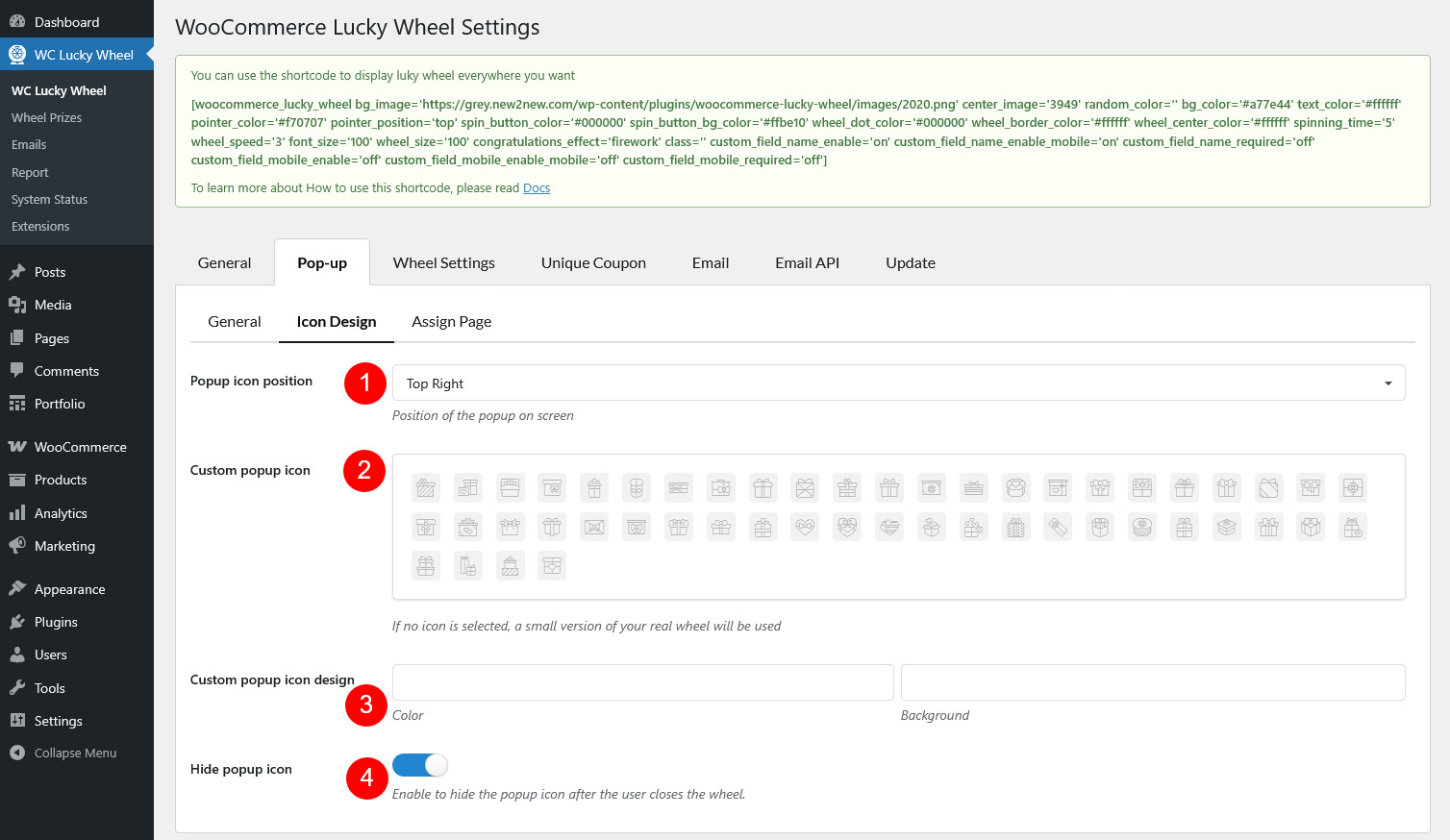
Task: Click the icon Color picker field
Action: [x=642, y=682]
